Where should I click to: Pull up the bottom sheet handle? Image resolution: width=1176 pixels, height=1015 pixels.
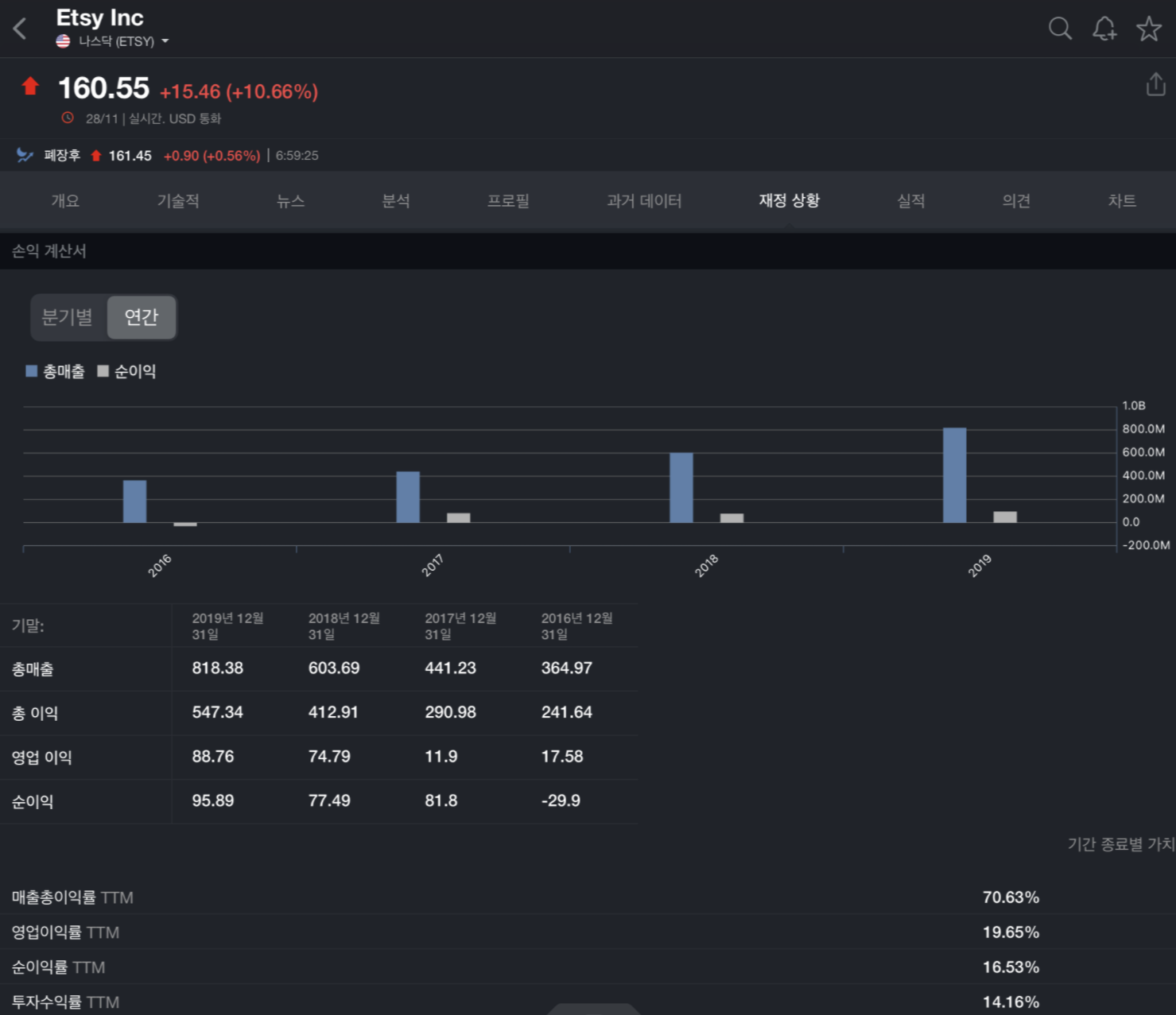click(593, 1009)
